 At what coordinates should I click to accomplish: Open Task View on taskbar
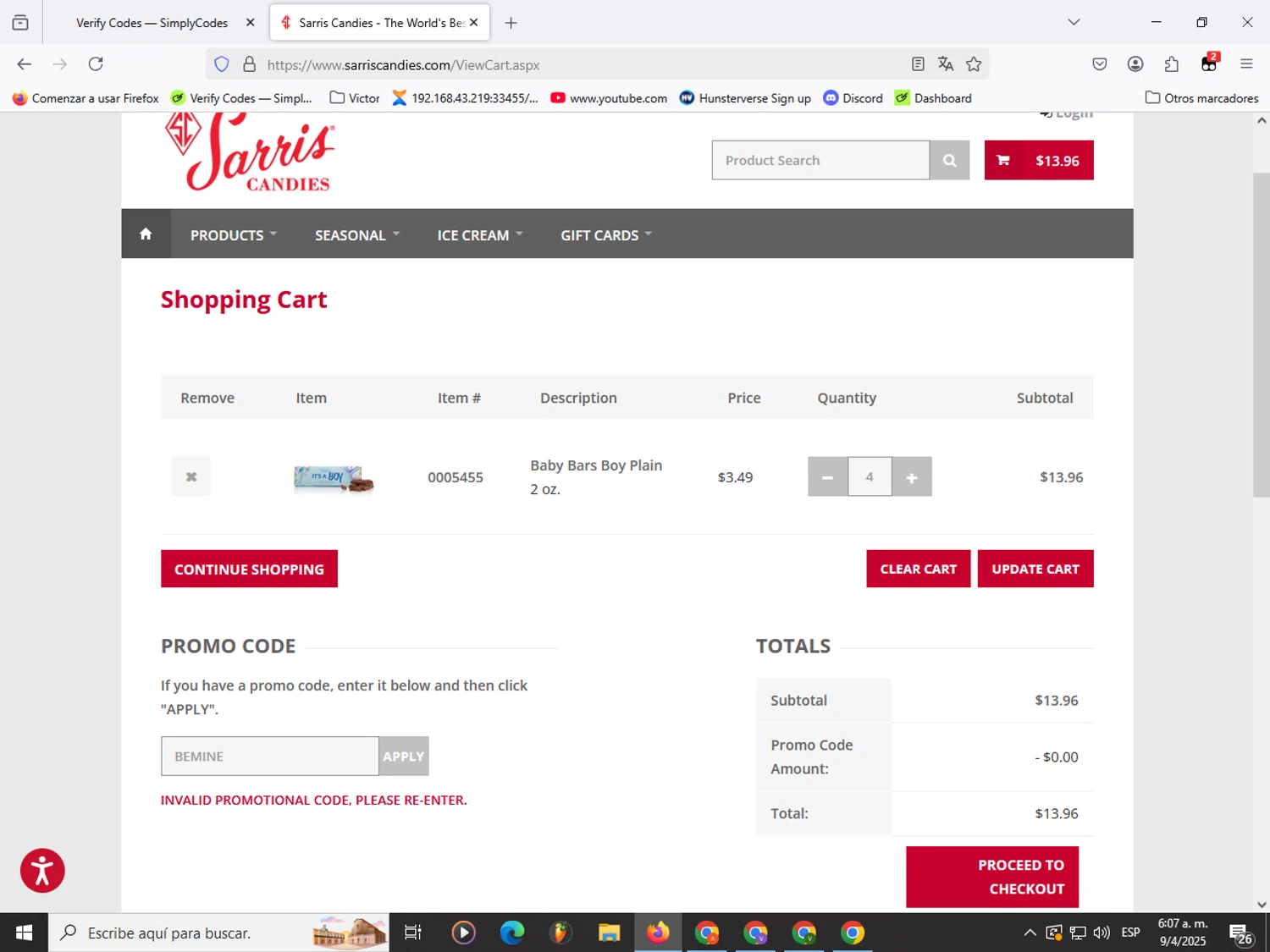click(x=413, y=933)
